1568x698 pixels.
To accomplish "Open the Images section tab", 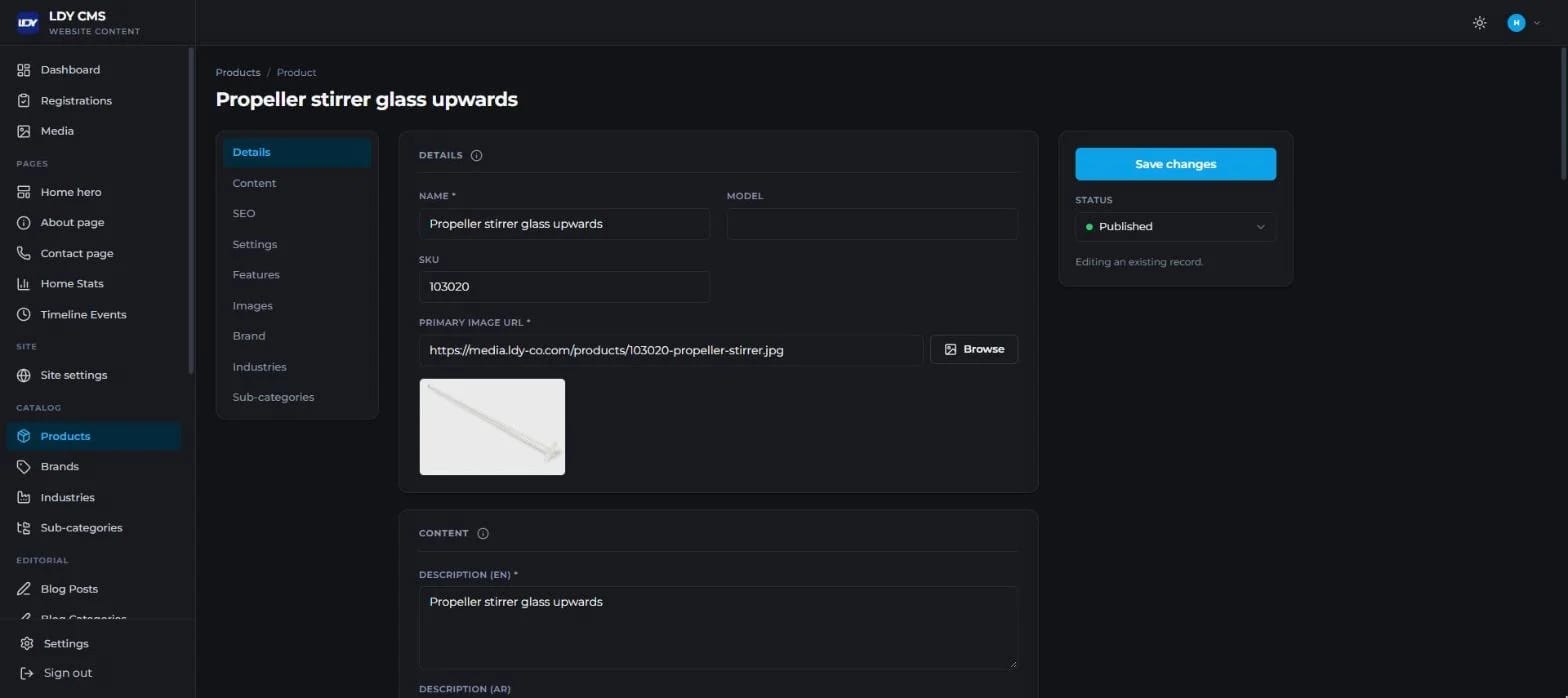I will tap(297, 306).
